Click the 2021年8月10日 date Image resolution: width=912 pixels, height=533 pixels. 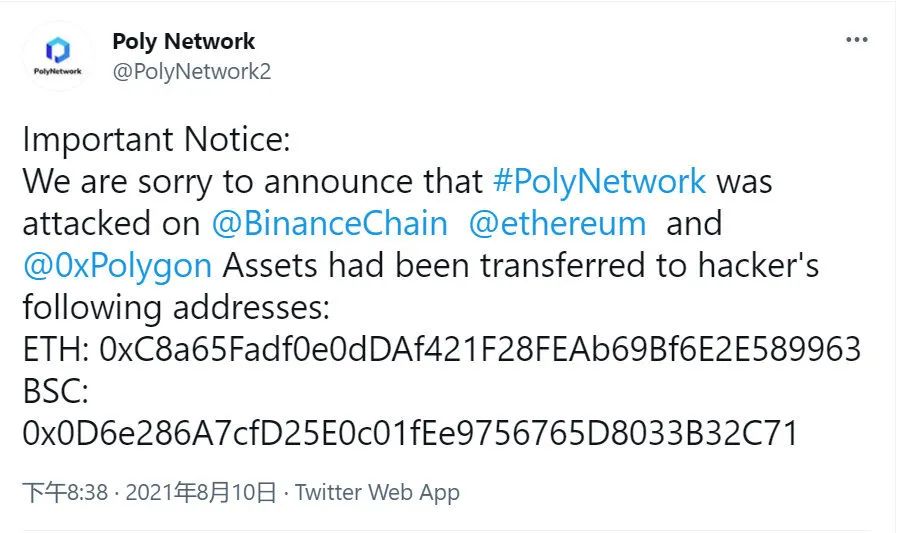[201, 492]
